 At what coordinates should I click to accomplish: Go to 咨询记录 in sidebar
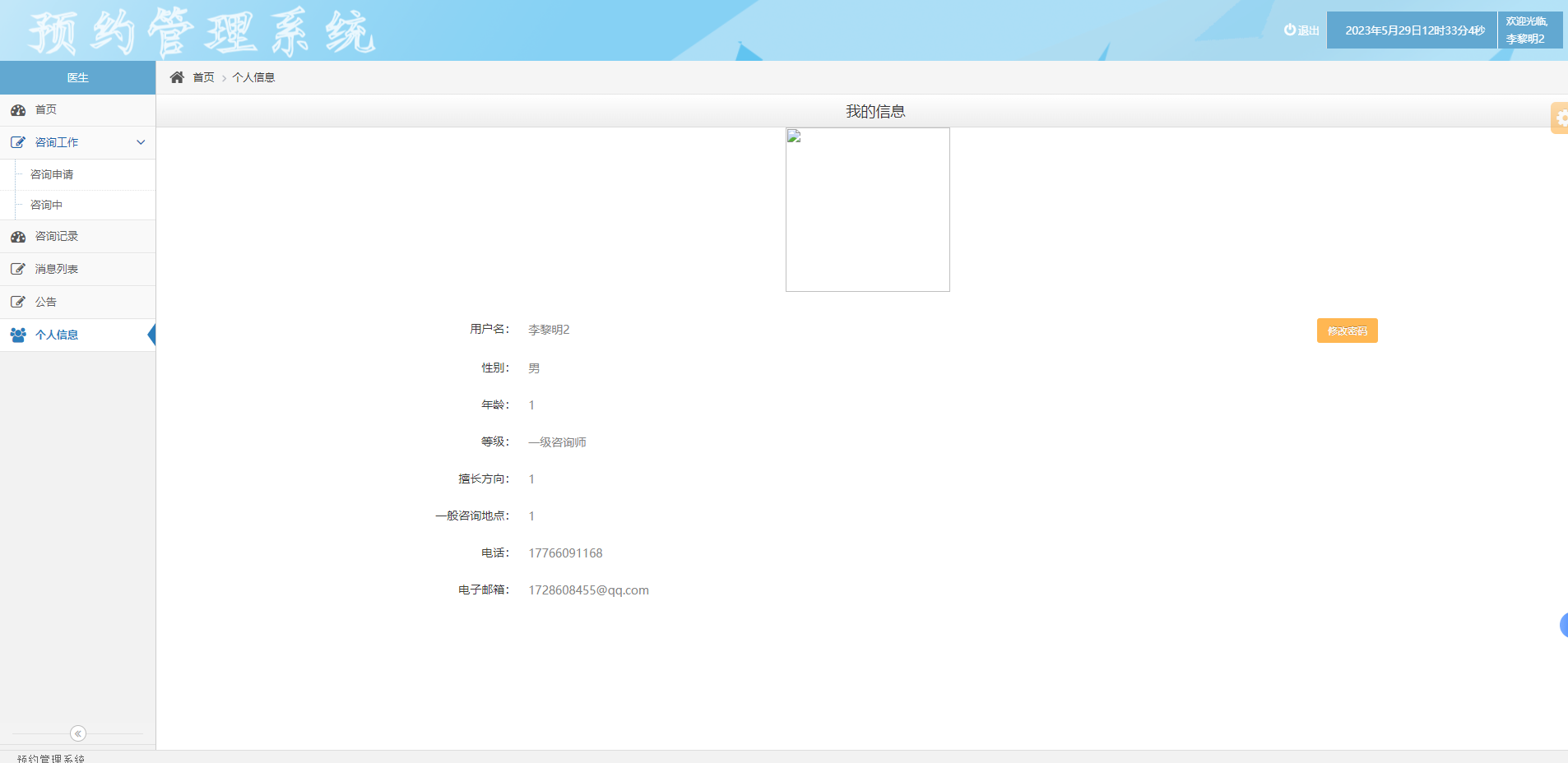(x=77, y=237)
